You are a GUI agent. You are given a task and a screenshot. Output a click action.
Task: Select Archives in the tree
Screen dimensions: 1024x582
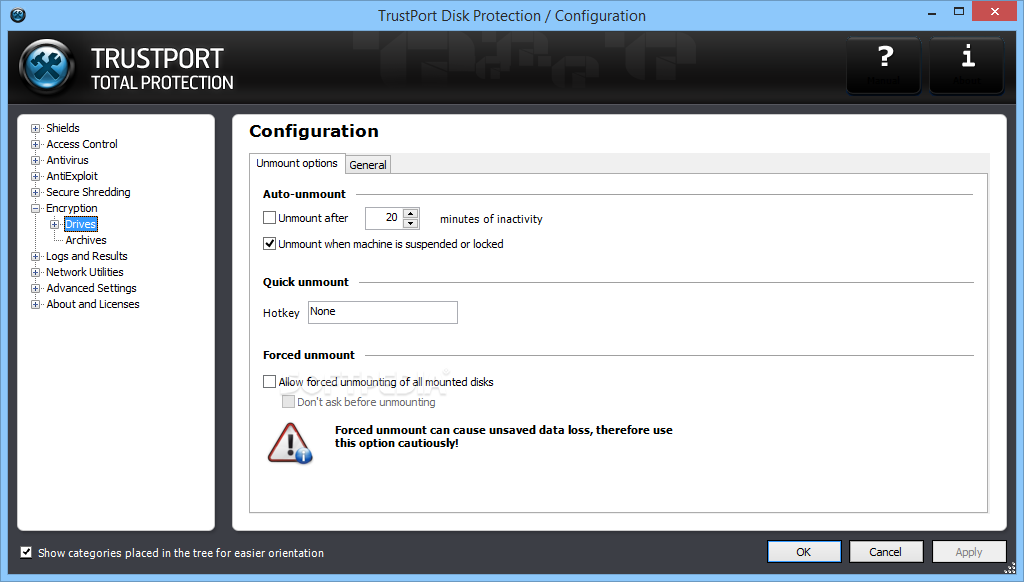[86, 240]
